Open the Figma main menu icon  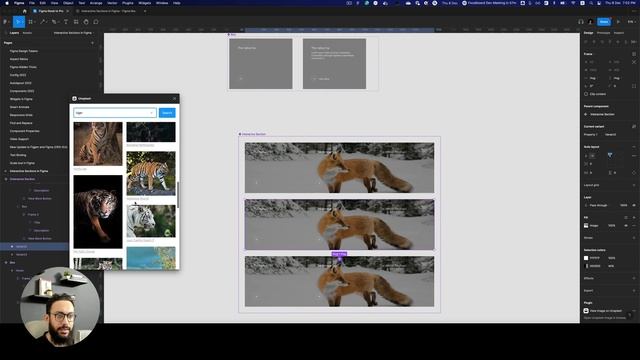click(5, 22)
